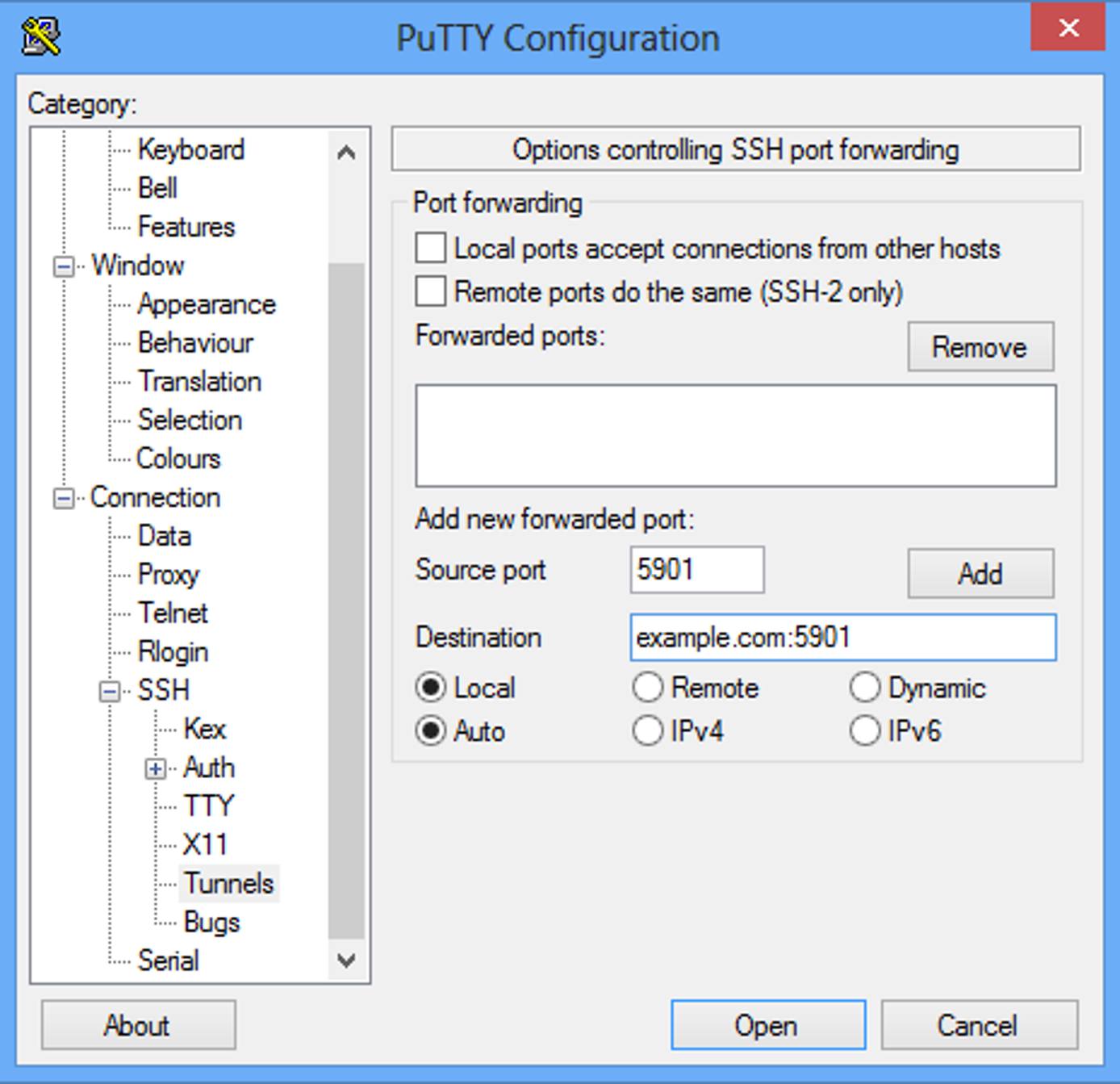The height and width of the screenshot is (1084, 1120).
Task: Click the PuTTY program icon in title bar
Action: pos(40,36)
